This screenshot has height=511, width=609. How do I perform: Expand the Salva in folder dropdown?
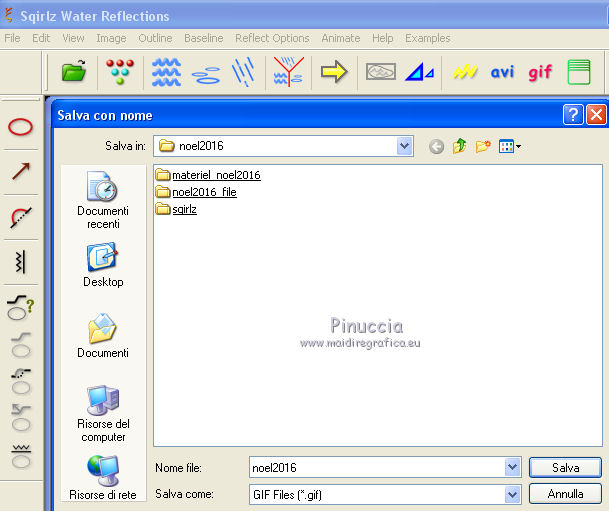click(x=405, y=146)
